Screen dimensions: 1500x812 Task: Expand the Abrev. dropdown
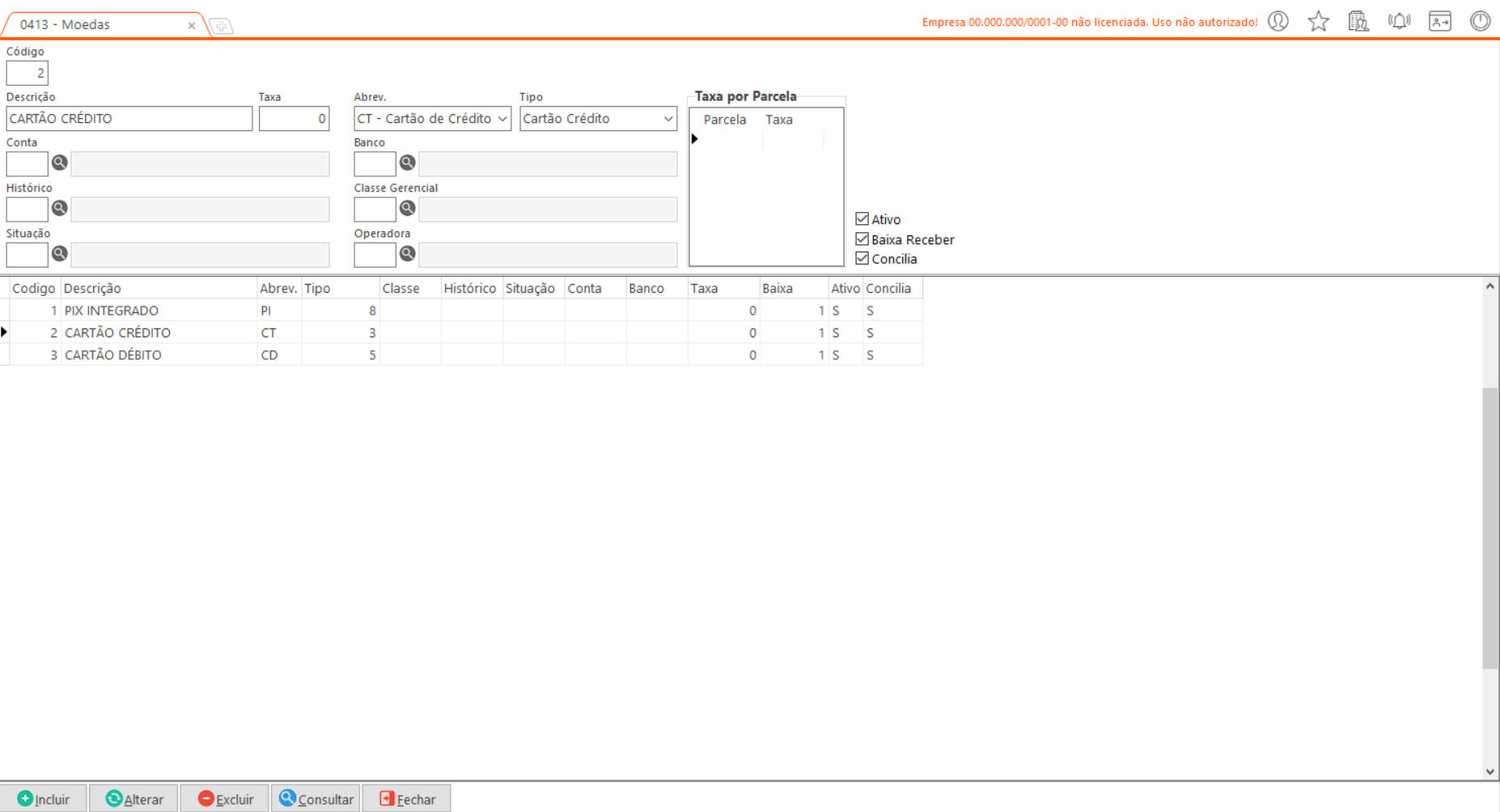[x=502, y=119]
